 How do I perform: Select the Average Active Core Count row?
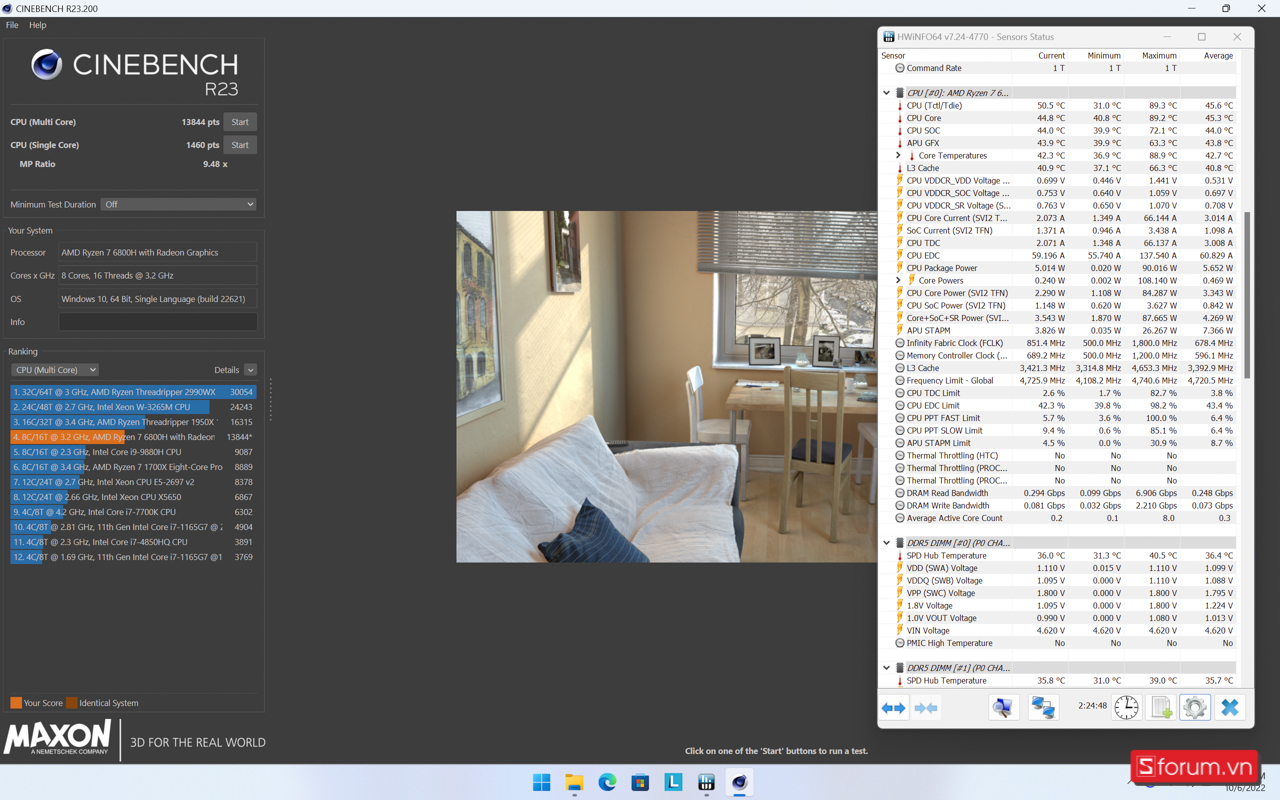1059,518
